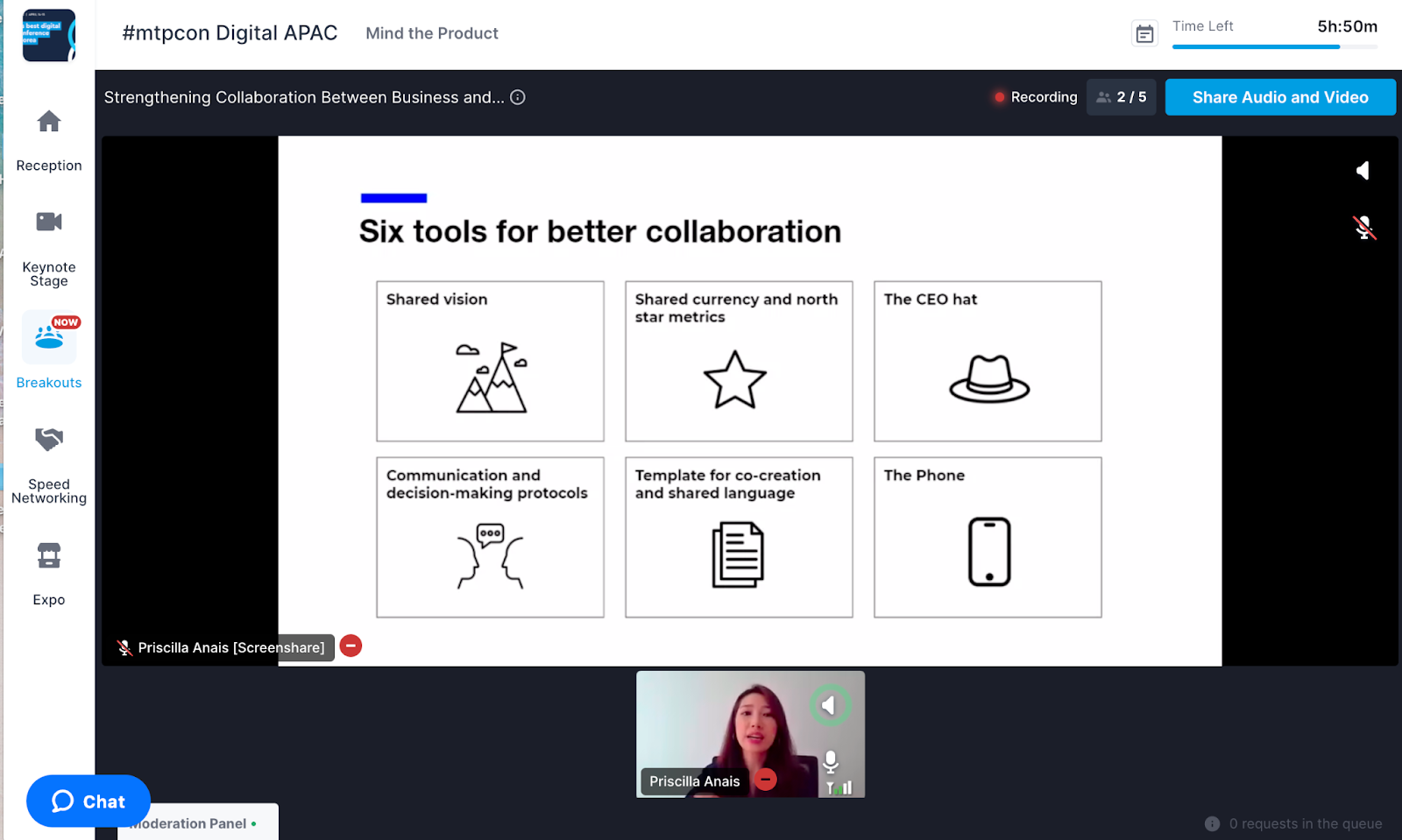Remove Priscilla Anais screenshare with red minus
This screenshot has width=1402, height=840.
click(350, 646)
